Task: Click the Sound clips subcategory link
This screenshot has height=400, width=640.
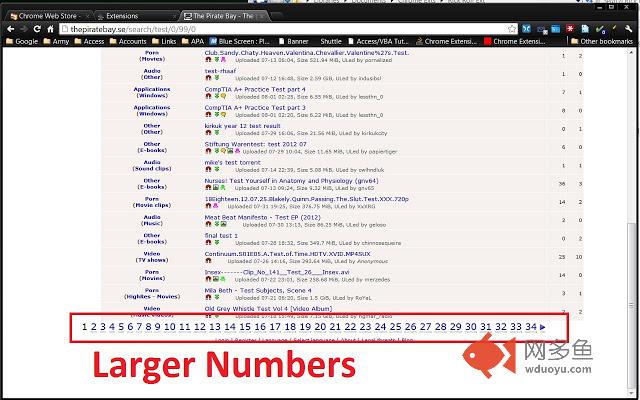Action: tap(152, 169)
